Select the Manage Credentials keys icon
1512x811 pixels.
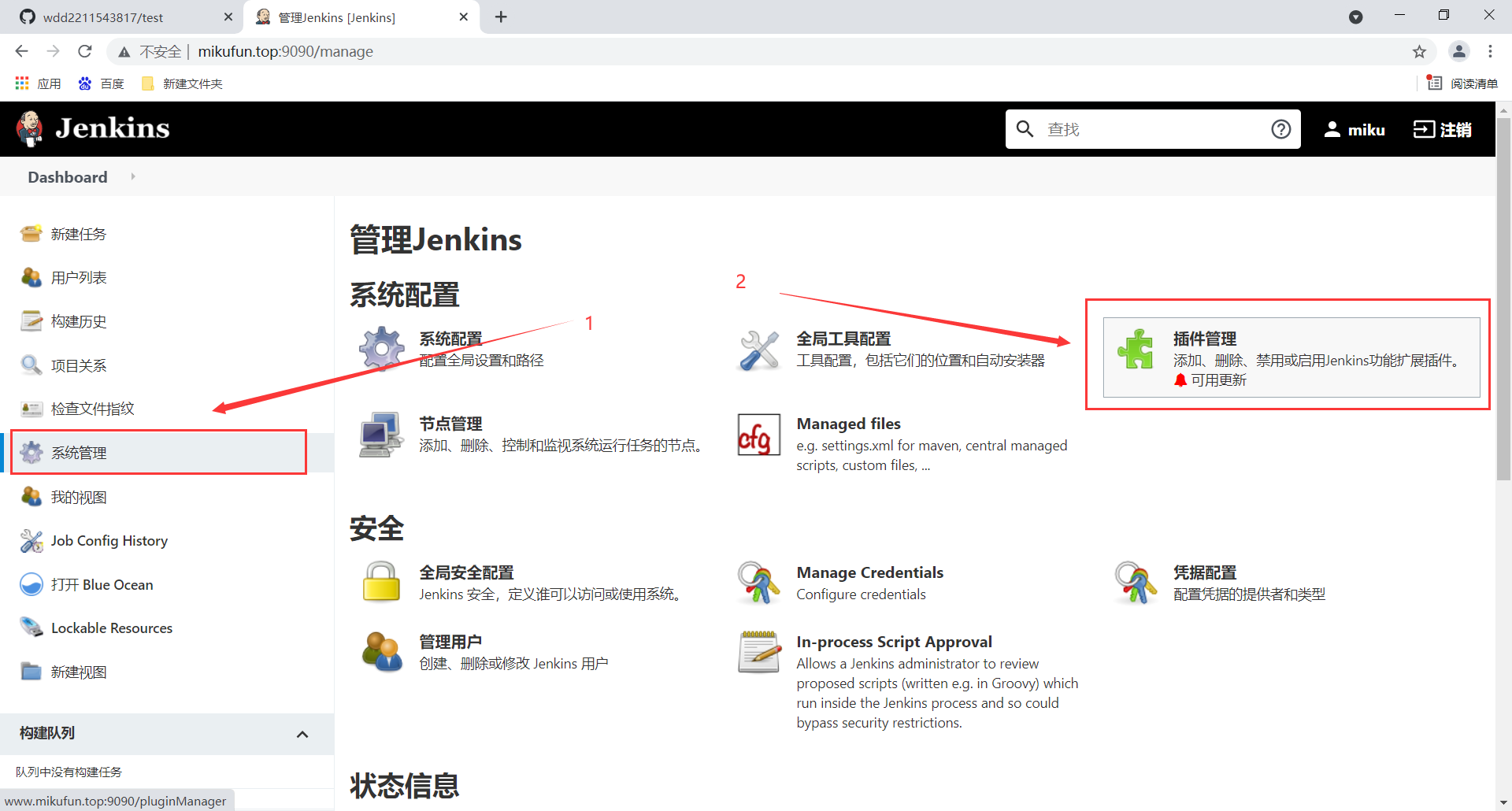(758, 583)
